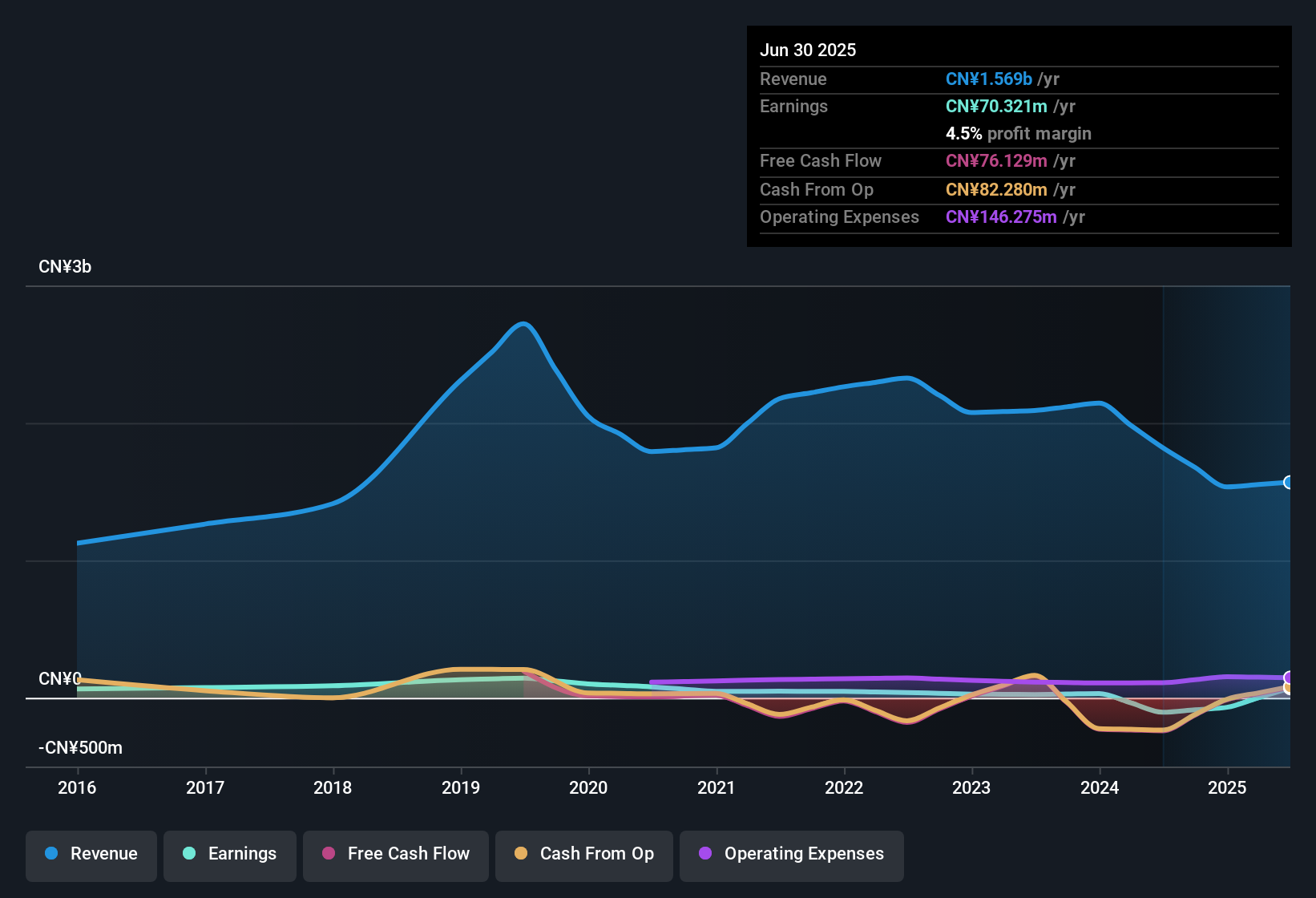Image resolution: width=1316 pixels, height=898 pixels.
Task: Toggle the Earnings series legend button
Action: pyautogui.click(x=230, y=856)
